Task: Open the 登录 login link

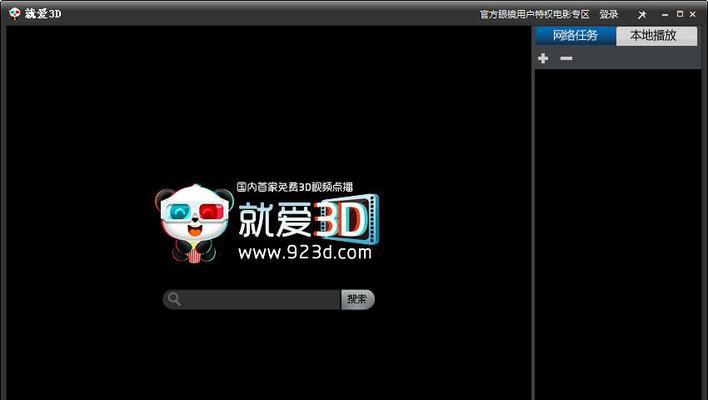Action: (x=609, y=14)
